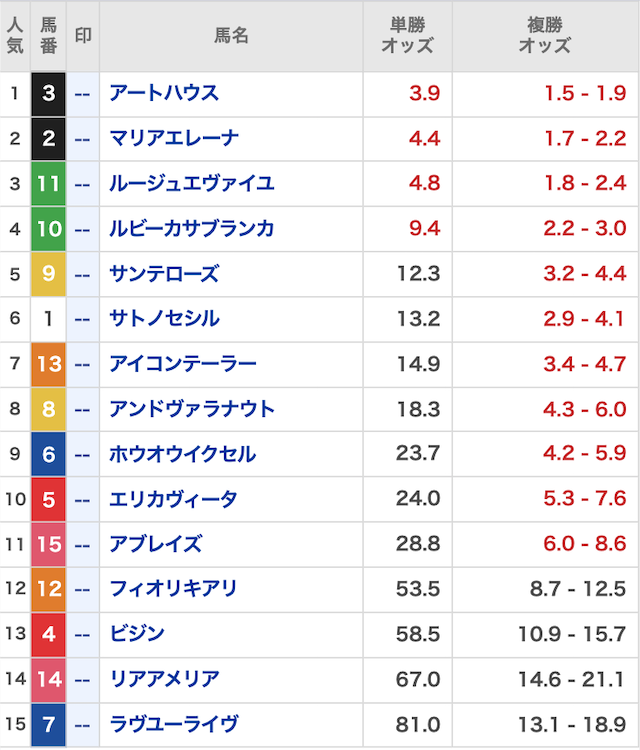Click the red number 5 badge

click(48, 499)
